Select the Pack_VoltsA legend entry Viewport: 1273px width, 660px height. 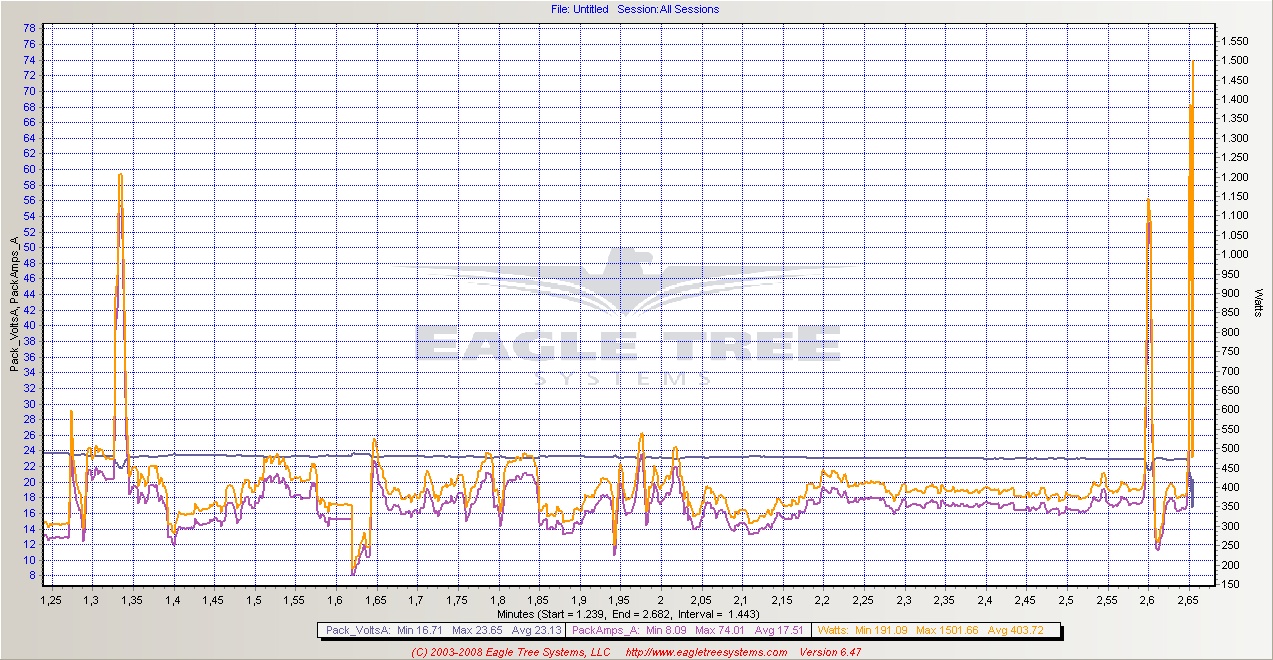coord(442,631)
